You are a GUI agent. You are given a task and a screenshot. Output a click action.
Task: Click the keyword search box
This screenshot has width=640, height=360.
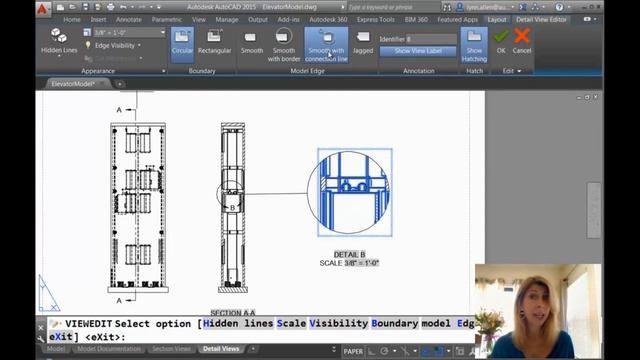(393, 7)
